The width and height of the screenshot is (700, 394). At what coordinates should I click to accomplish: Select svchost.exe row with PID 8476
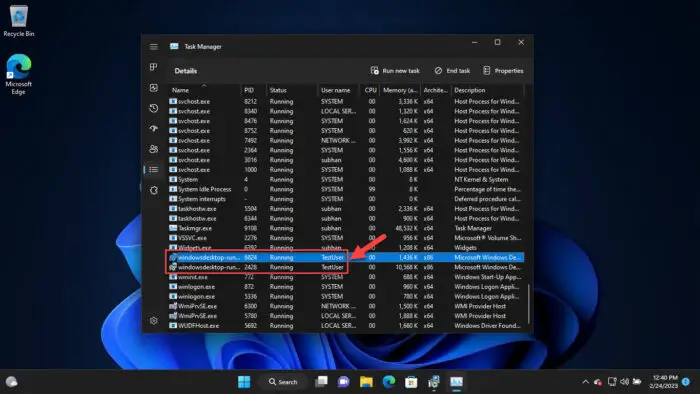coord(346,121)
